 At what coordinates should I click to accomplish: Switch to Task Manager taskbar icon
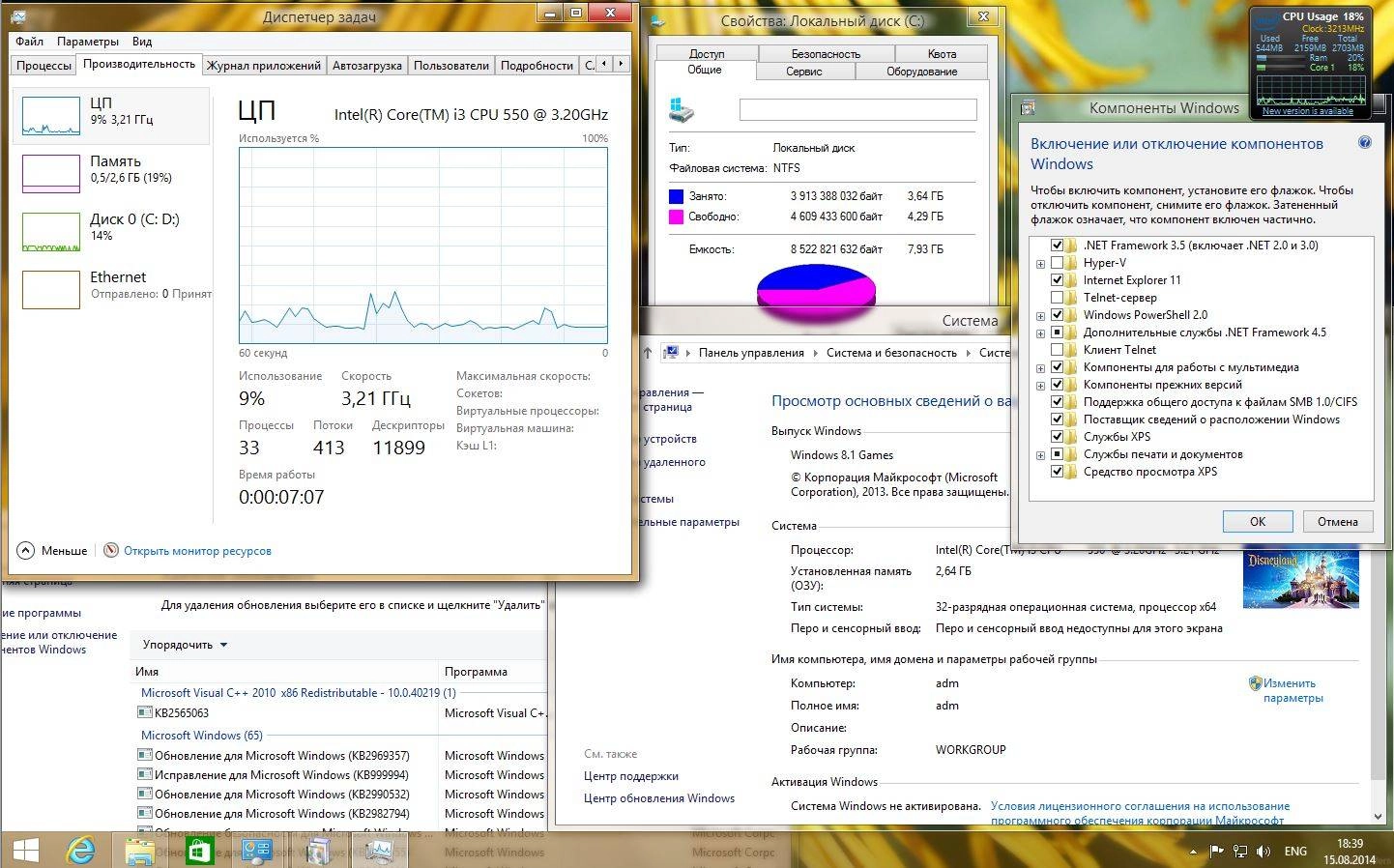379,851
